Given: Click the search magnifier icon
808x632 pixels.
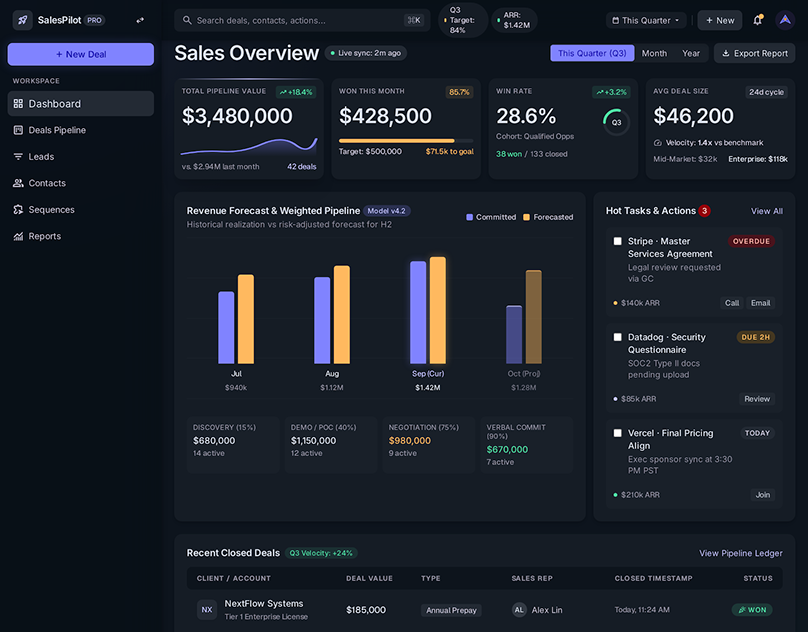Looking at the screenshot, I should click(187, 20).
